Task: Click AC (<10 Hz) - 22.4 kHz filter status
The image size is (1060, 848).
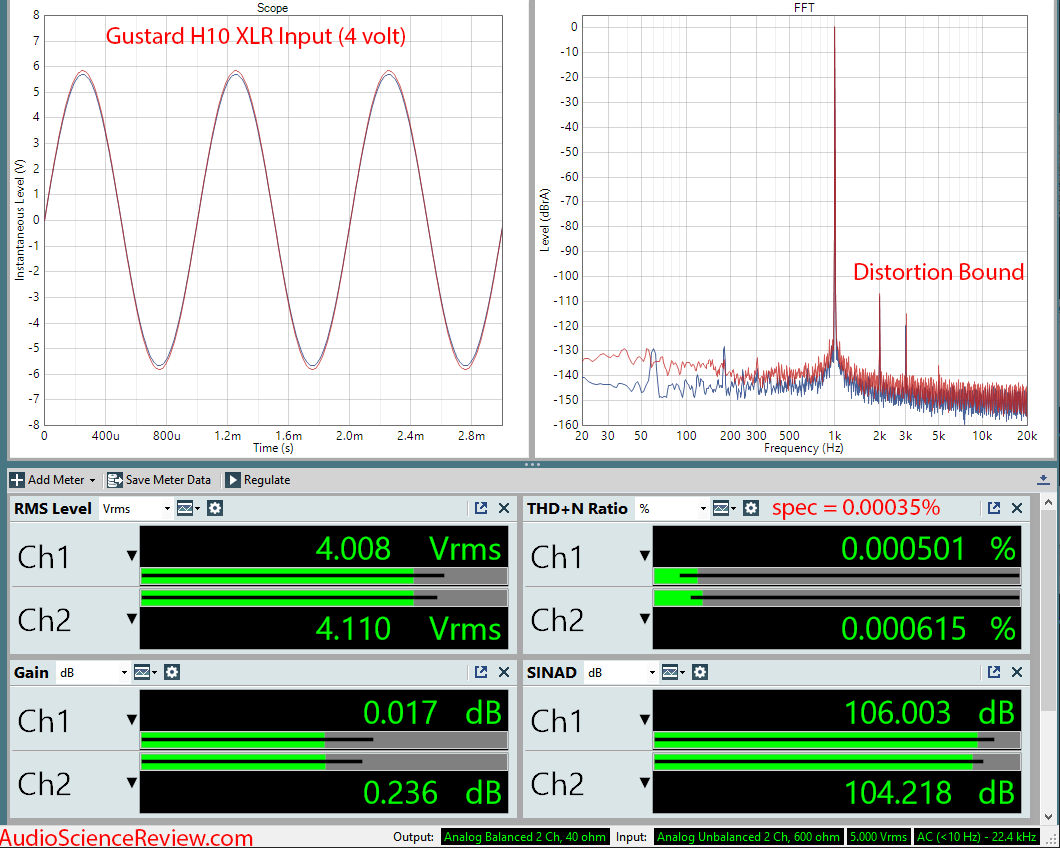Action: (x=976, y=837)
